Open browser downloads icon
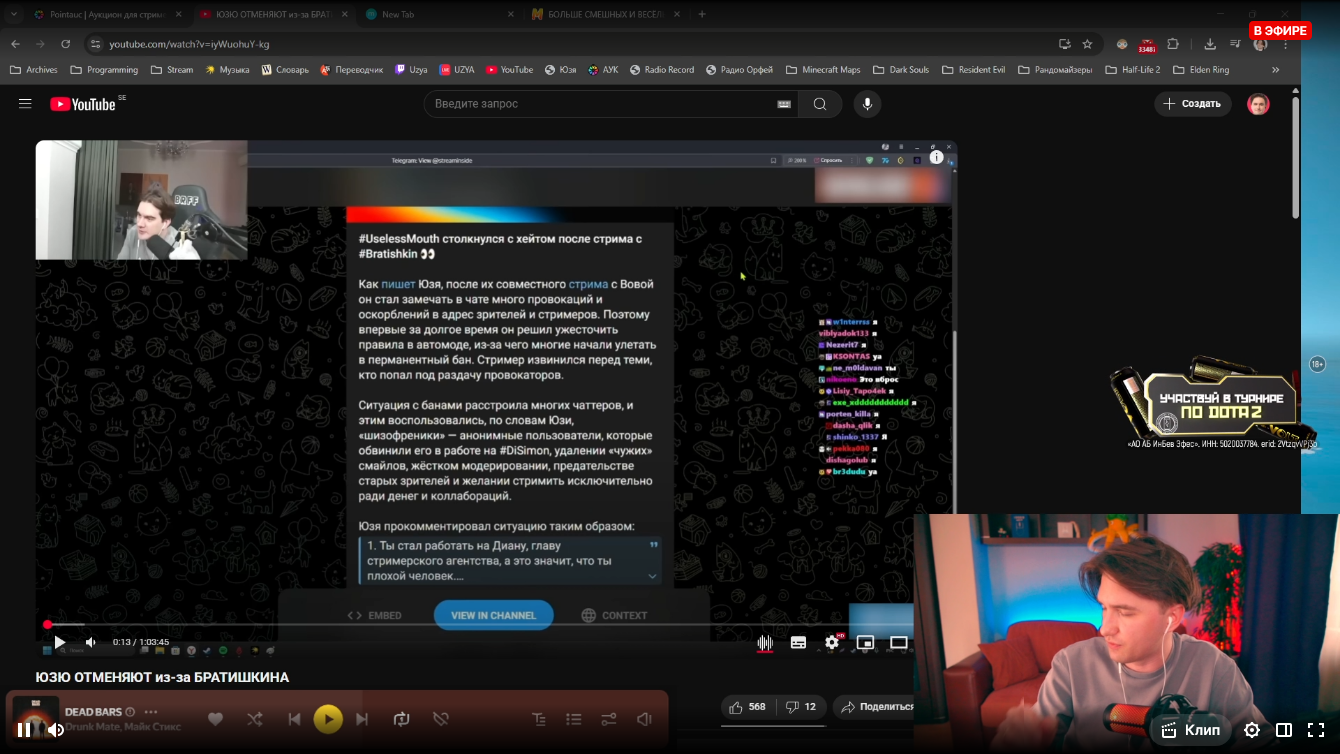Viewport: 1340px width, 754px height. (1210, 44)
